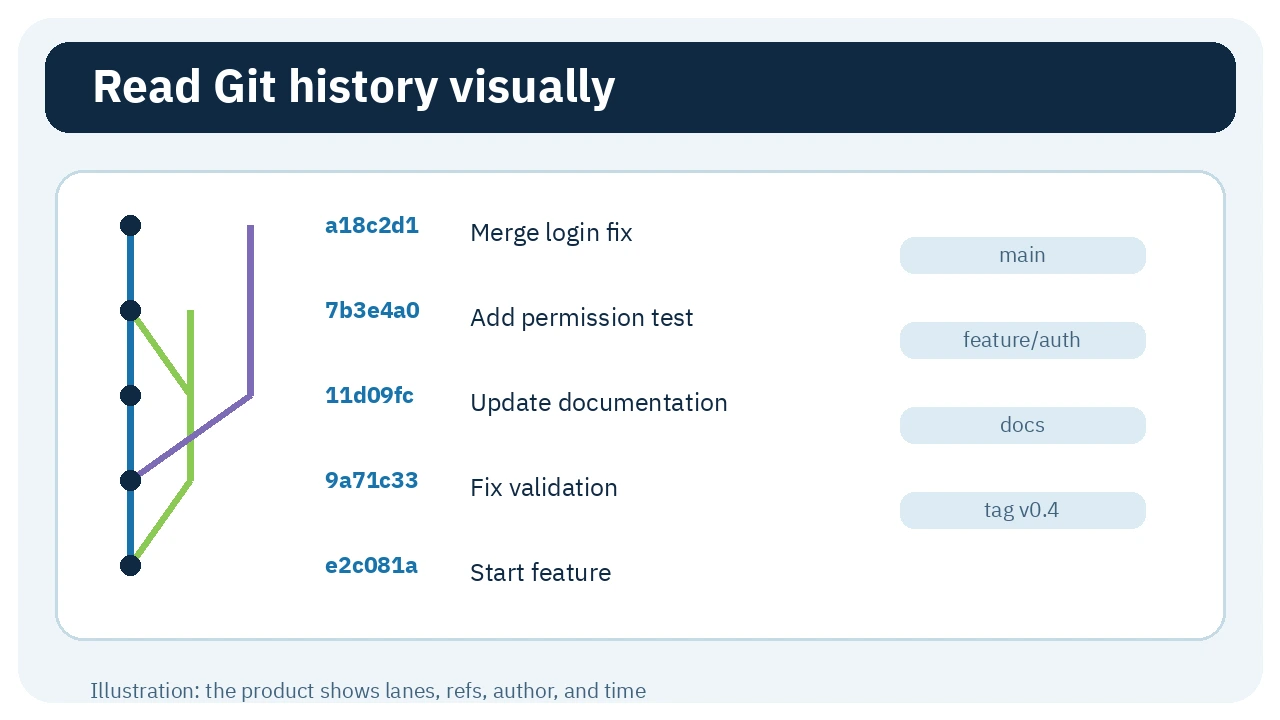Click the commit dot for Merge login fix
The image size is (1280, 720).
click(130, 226)
